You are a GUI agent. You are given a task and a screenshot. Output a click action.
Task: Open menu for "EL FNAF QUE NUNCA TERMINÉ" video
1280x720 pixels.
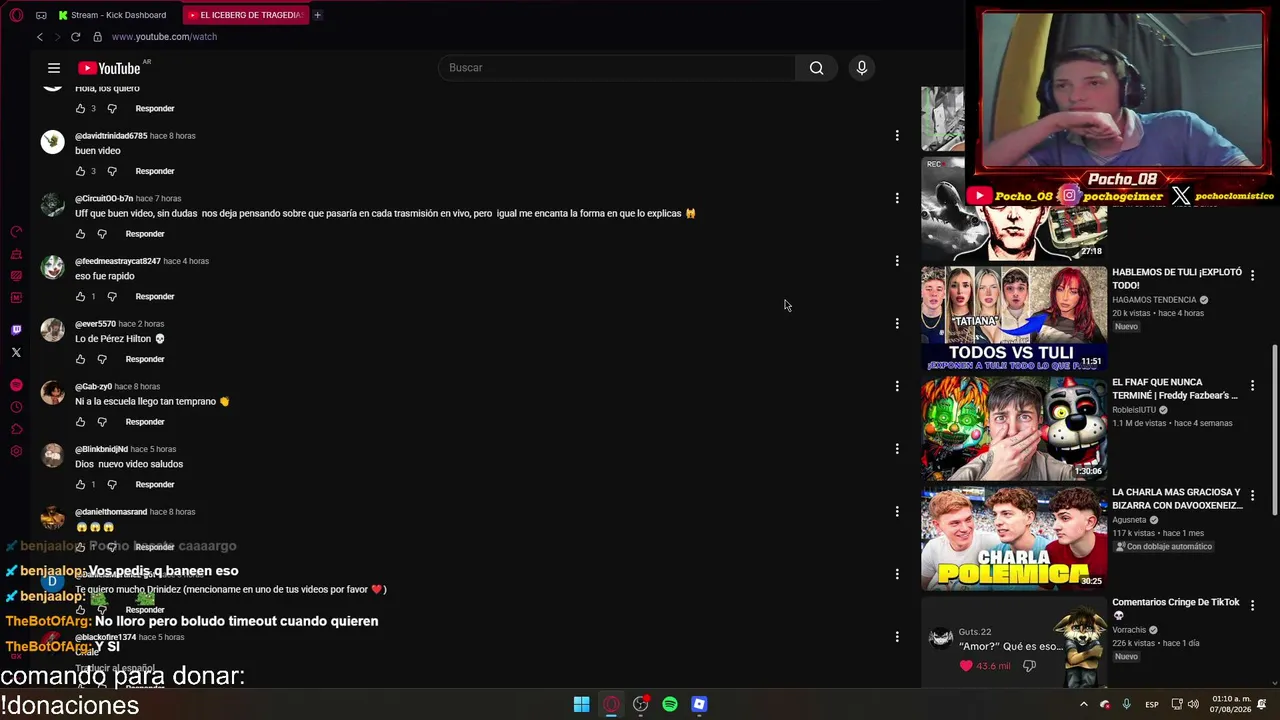(x=1252, y=385)
